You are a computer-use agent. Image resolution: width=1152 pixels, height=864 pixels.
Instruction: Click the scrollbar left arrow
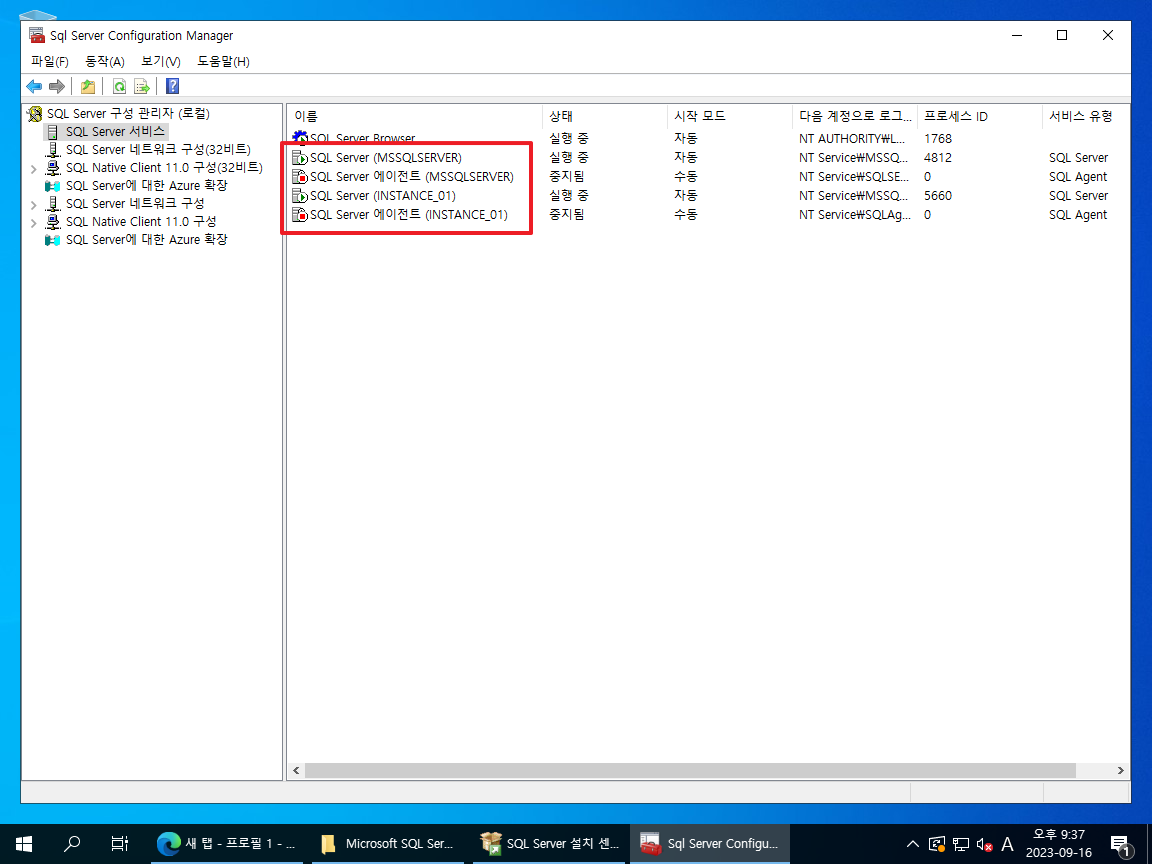point(296,771)
